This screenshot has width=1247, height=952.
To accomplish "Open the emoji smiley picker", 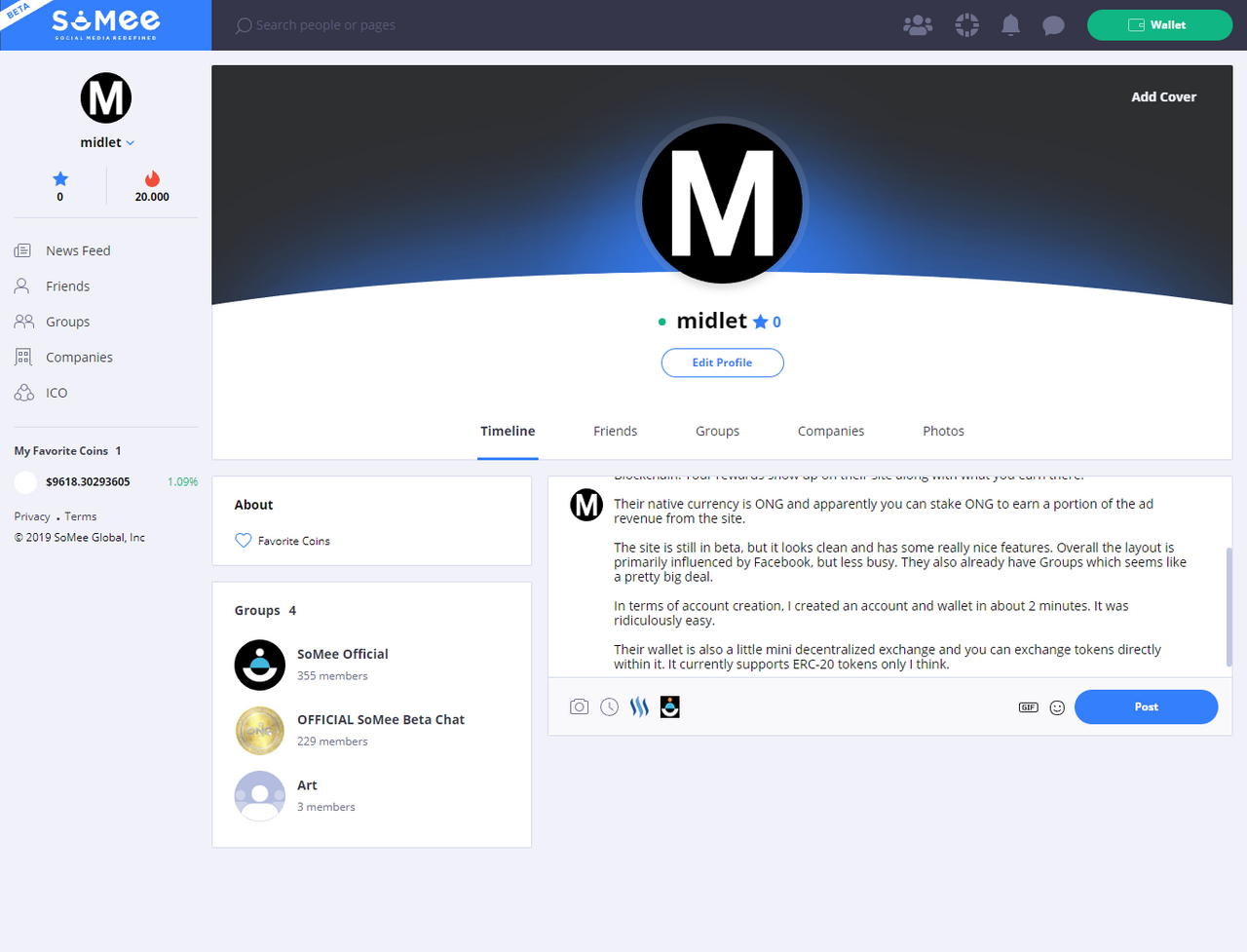I will coord(1057,707).
